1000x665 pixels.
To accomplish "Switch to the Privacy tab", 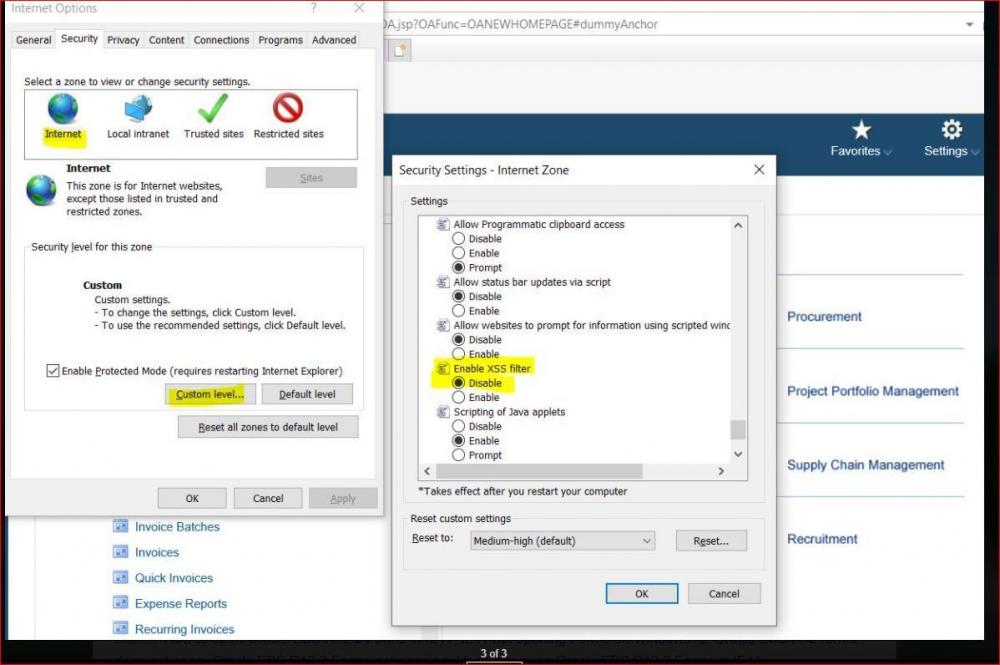I will 123,40.
